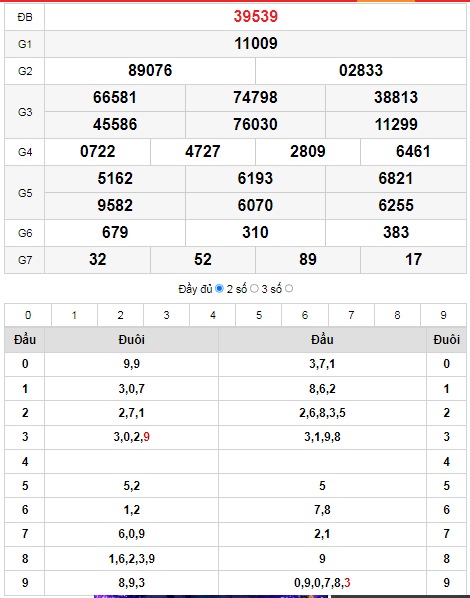The image size is (470, 598).
Task: Click the special prize number 39539
Action: (x=256, y=16)
